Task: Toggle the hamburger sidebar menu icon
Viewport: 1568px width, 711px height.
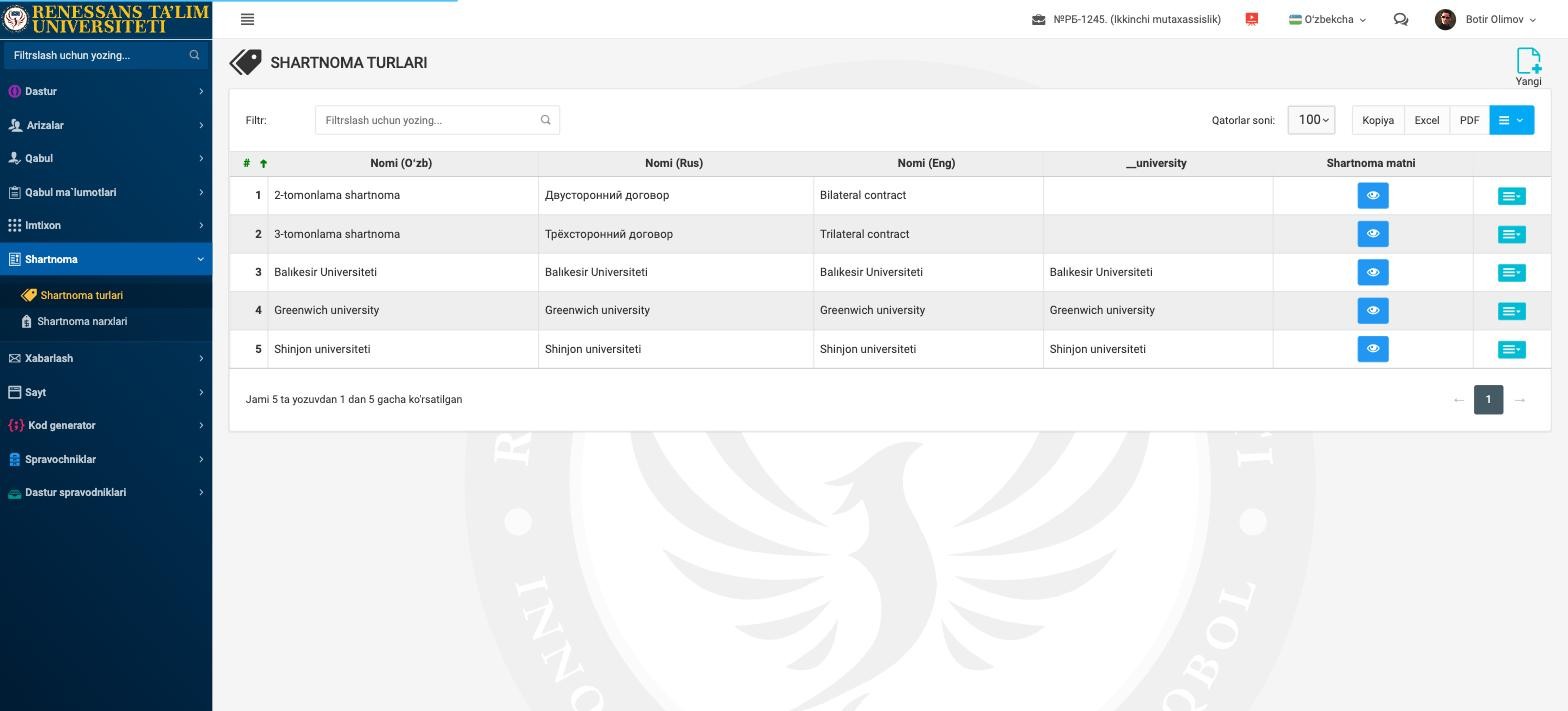Action: [x=248, y=19]
